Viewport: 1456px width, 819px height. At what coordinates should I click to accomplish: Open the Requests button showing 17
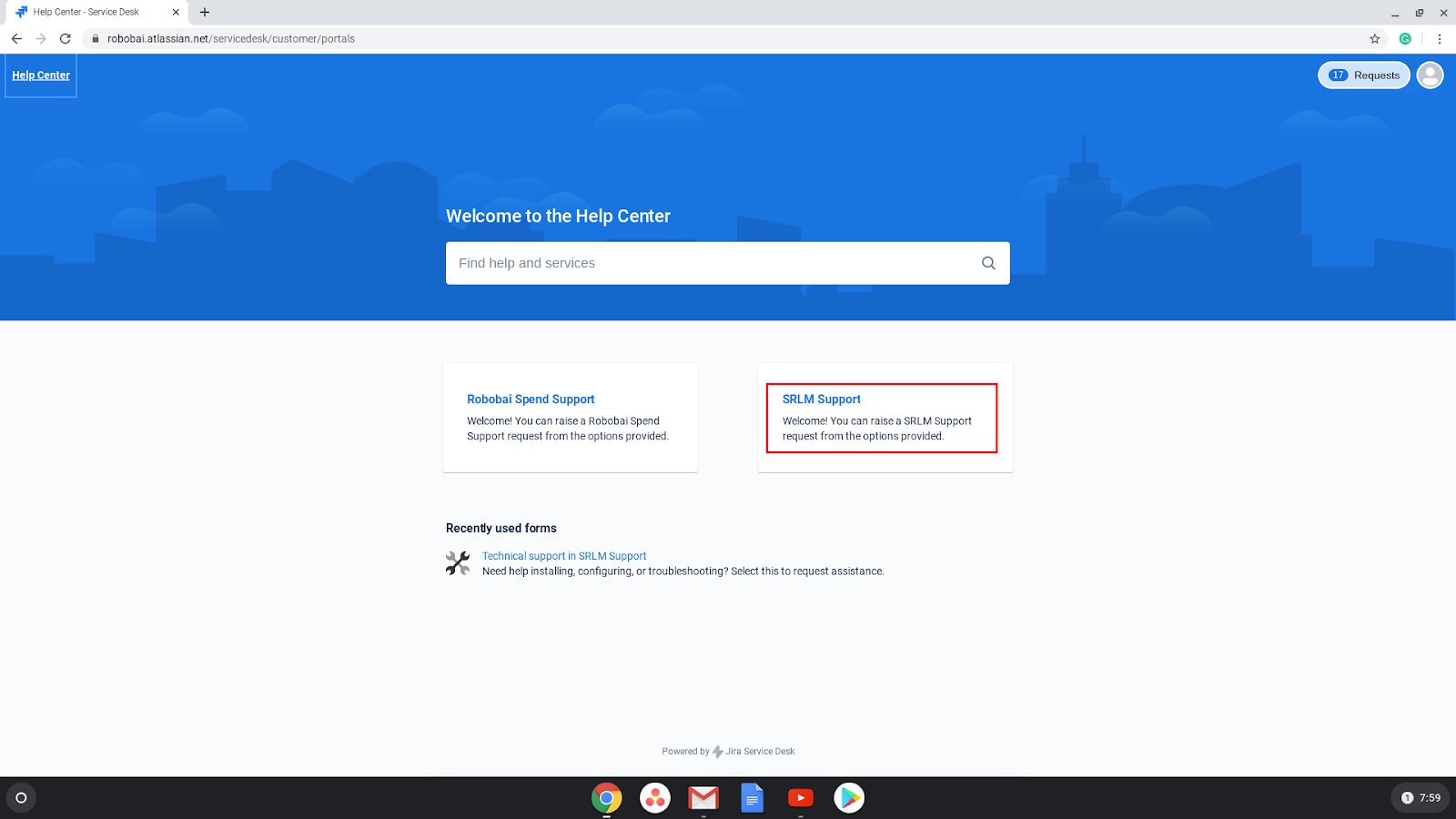[1363, 76]
